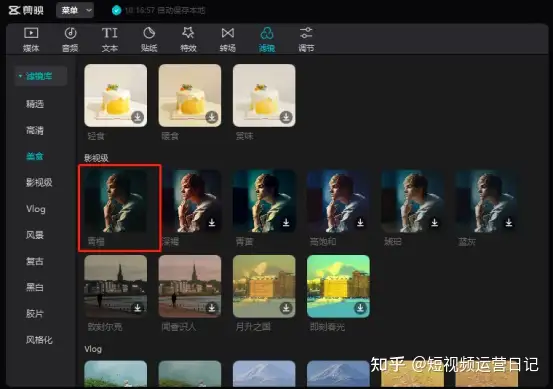
Task: Select the 风景 category
Action: click(35, 235)
